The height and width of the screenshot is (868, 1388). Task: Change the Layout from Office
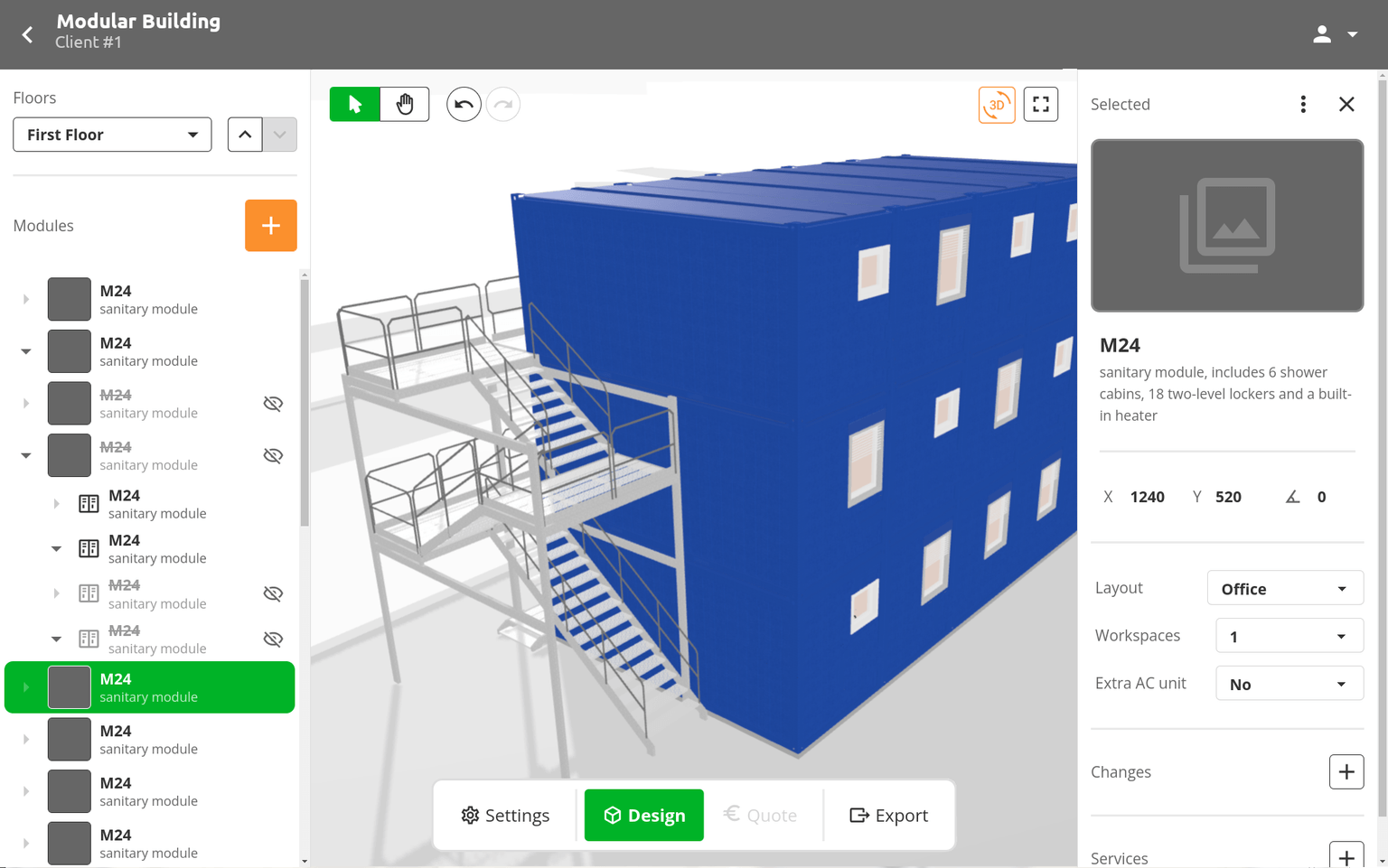point(1285,588)
